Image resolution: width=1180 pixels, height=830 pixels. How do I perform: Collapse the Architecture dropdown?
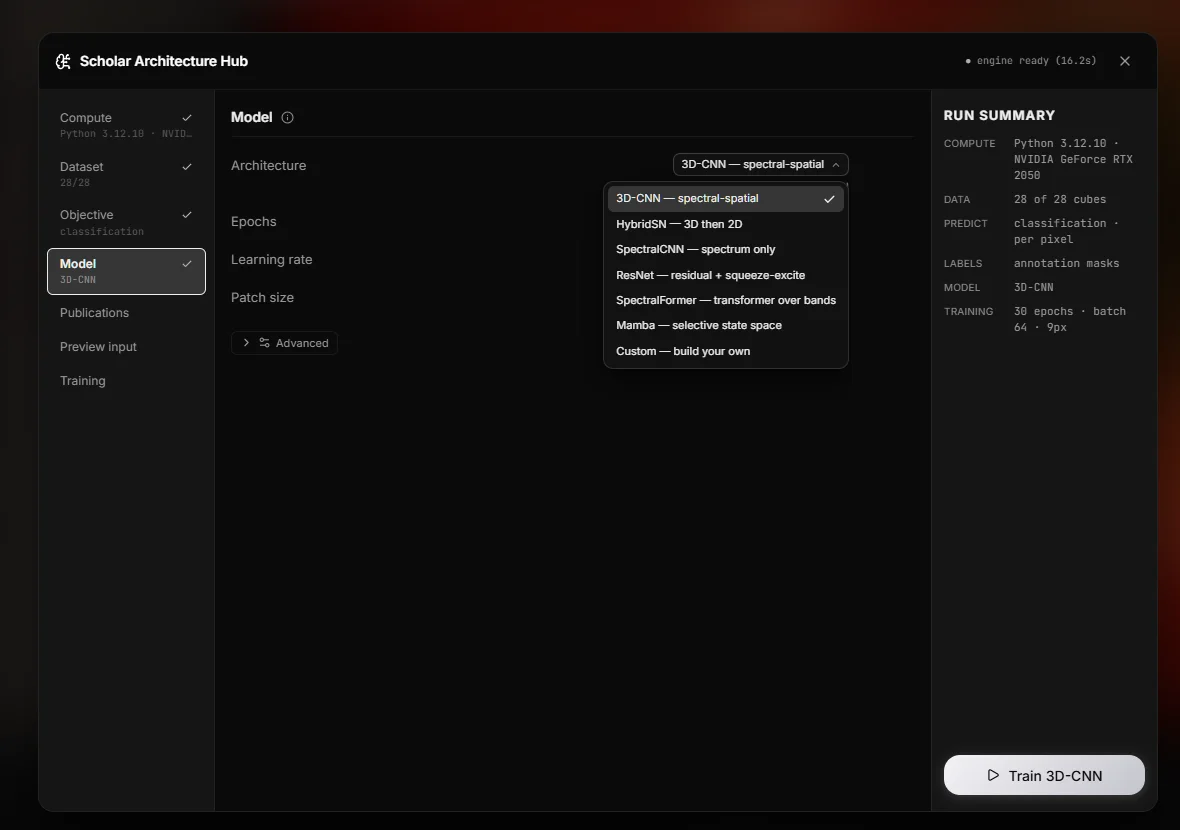(760, 164)
